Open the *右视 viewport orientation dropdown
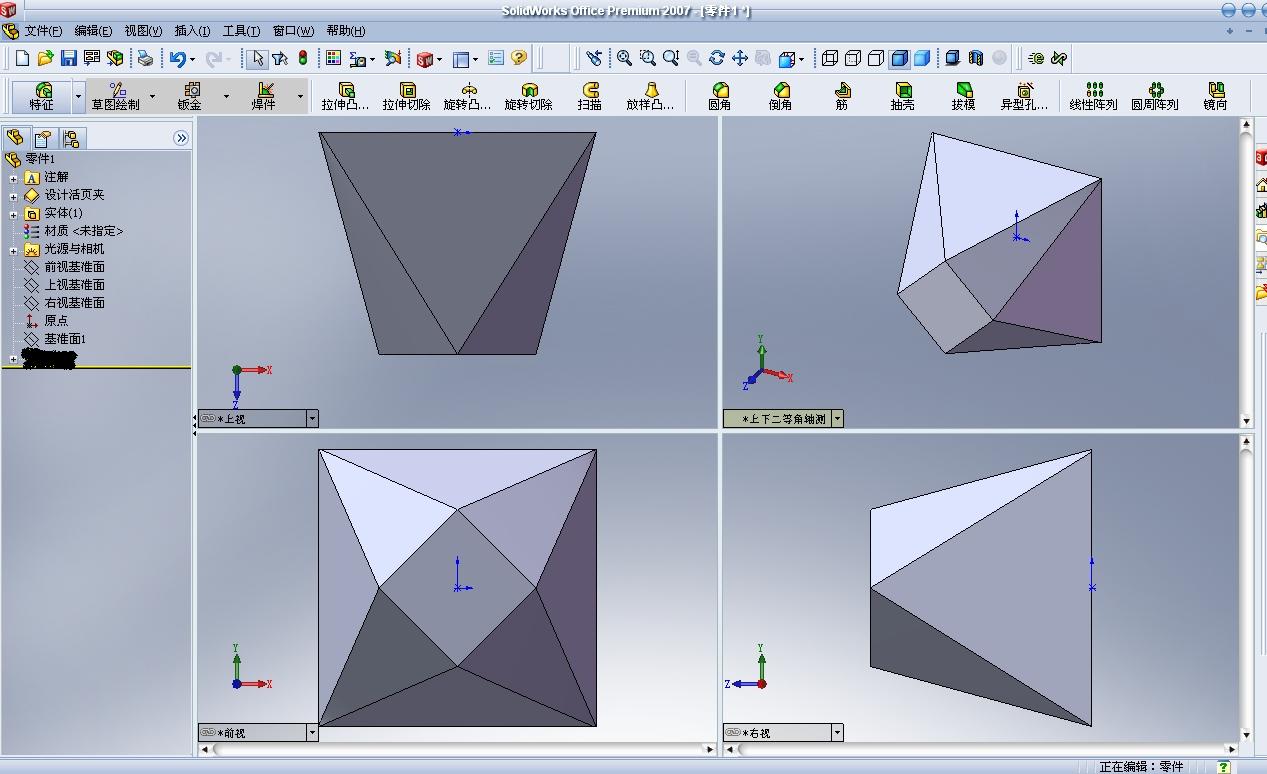This screenshot has width=1267, height=774. point(837,733)
